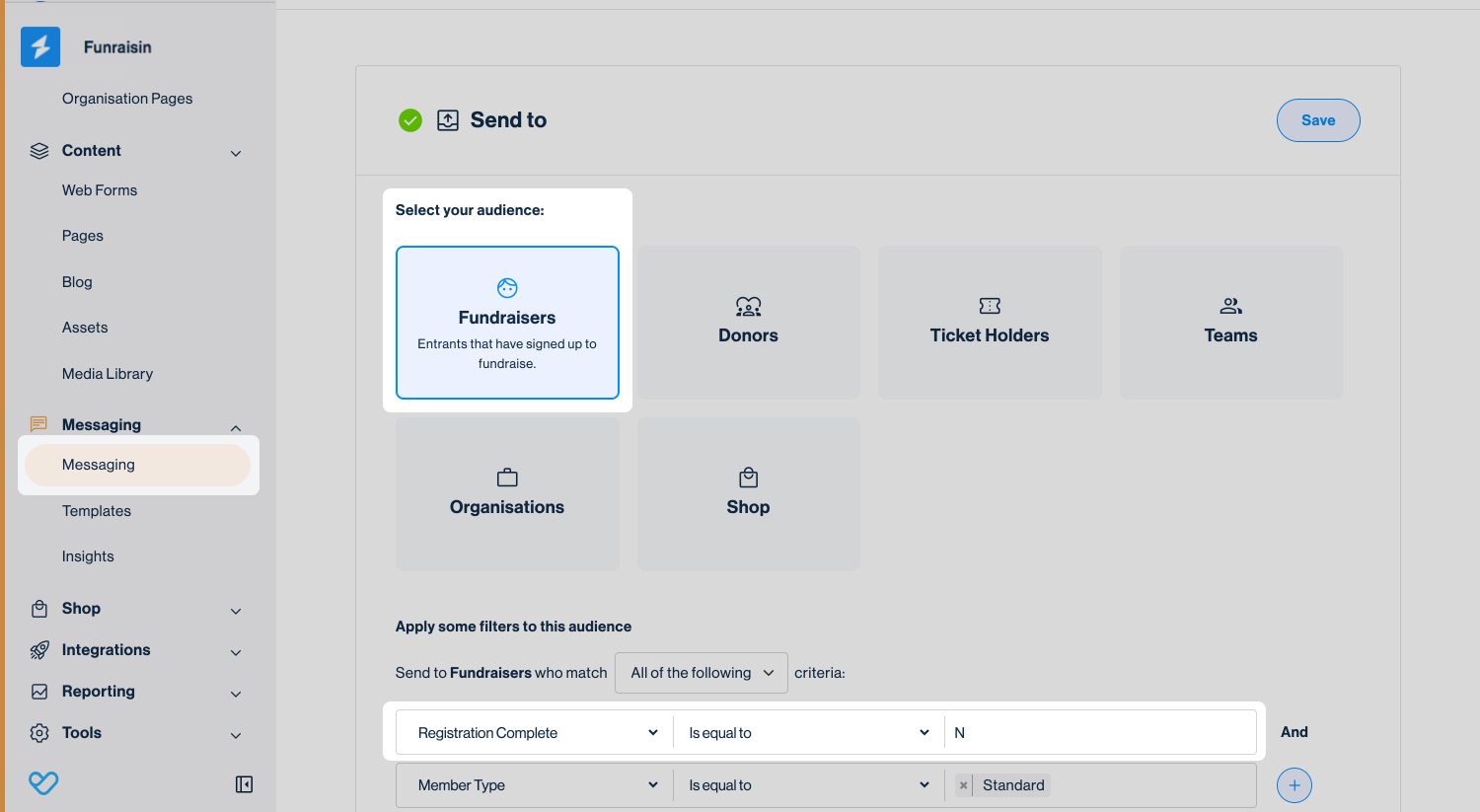Open the Registration Complete field dropdown
This screenshot has width=1480, height=812.
tap(536, 733)
